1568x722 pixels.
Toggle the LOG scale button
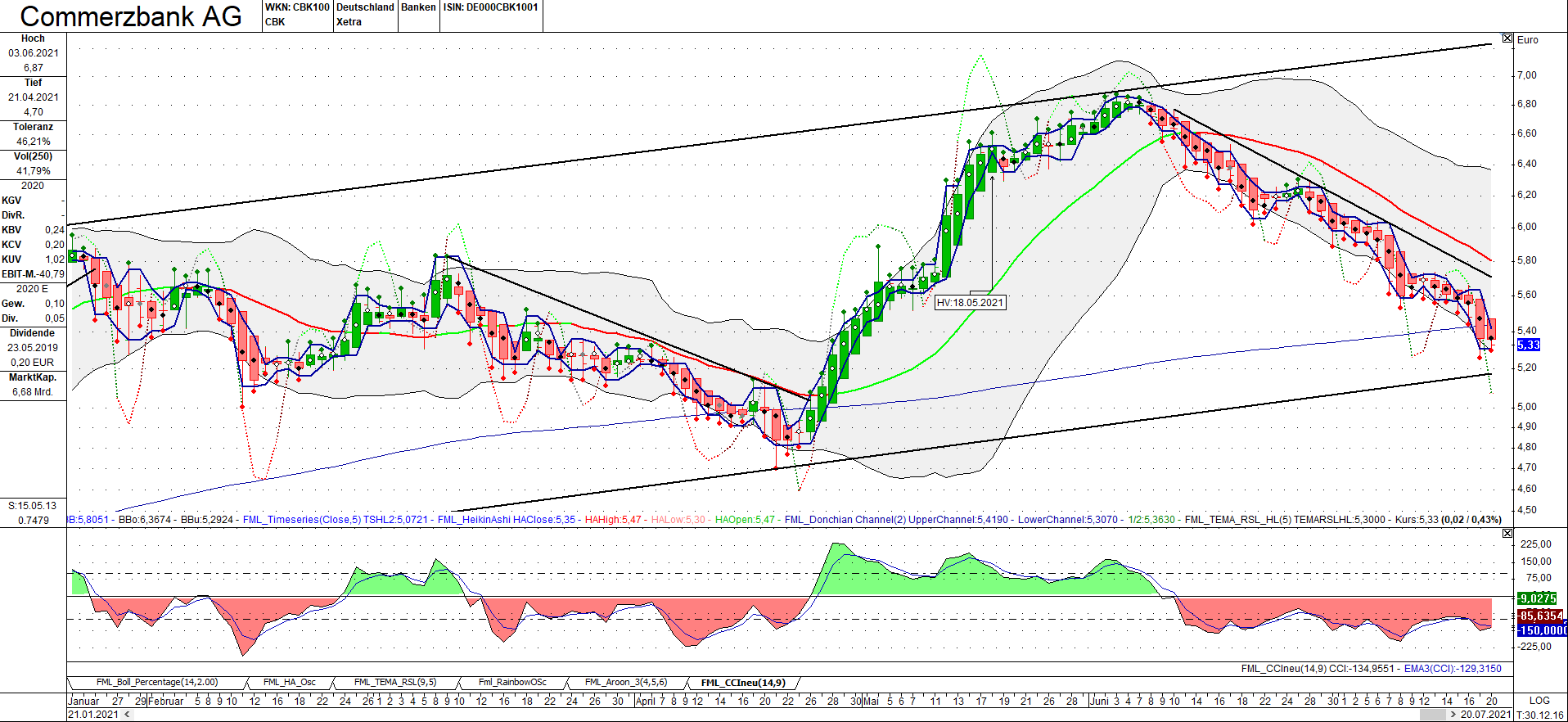(x=1539, y=701)
